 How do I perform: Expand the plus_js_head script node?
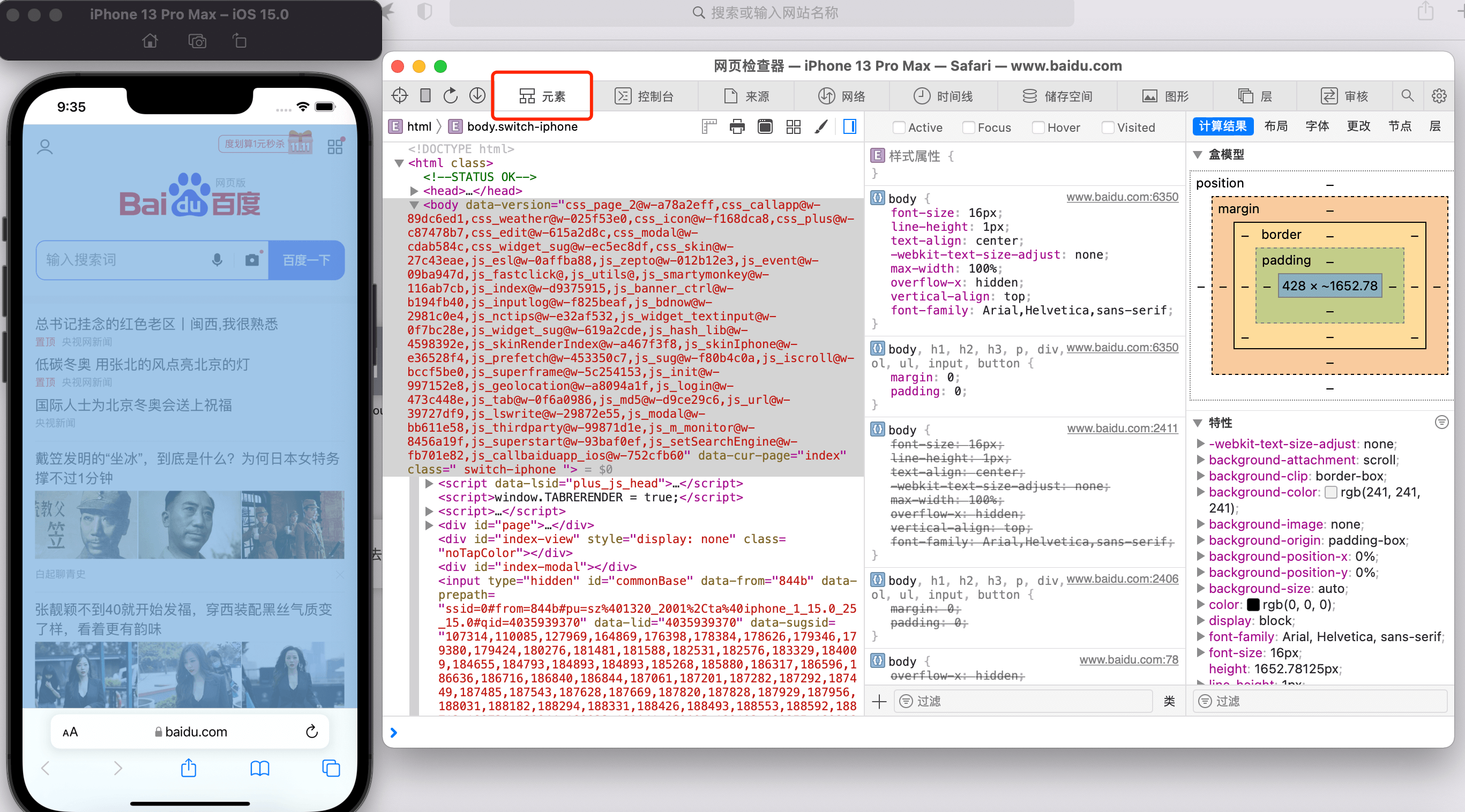pyautogui.click(x=429, y=483)
